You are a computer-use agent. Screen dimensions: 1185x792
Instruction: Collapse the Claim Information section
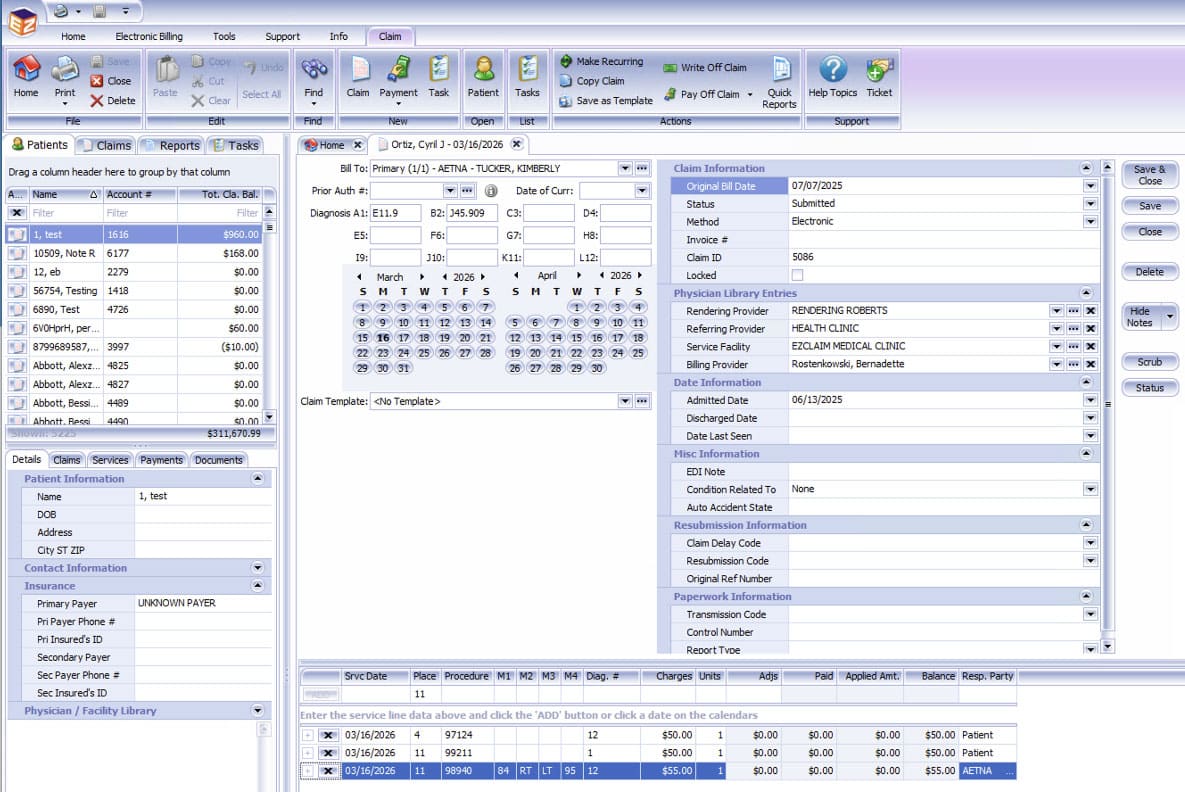[x=1086, y=169]
